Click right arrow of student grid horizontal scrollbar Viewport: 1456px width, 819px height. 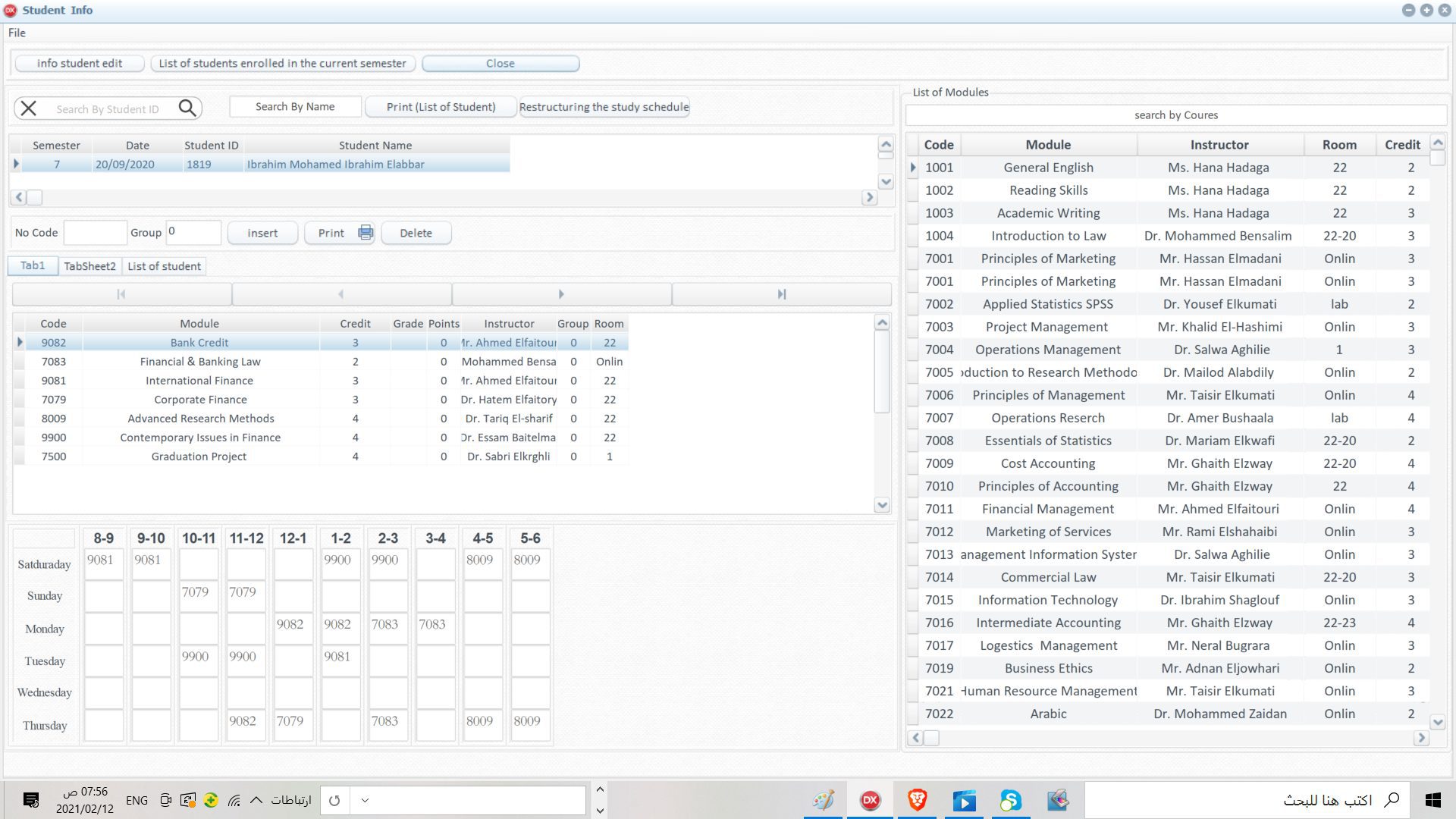869,197
